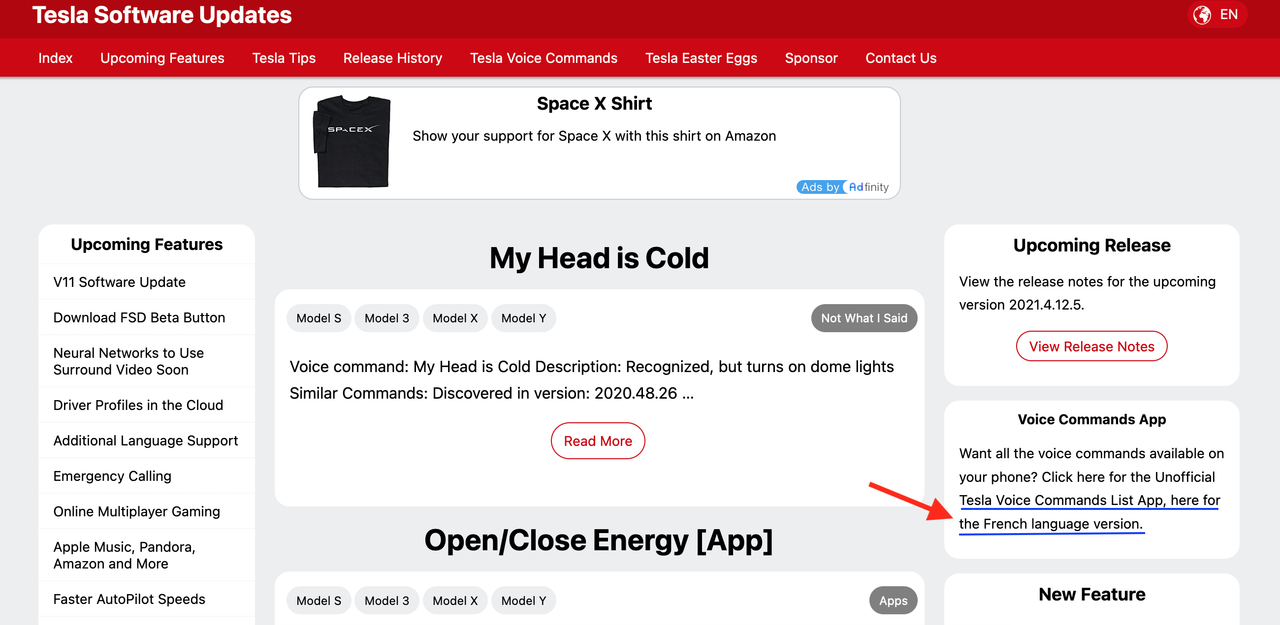This screenshot has width=1280, height=625.
Task: Open Contact Us page in navigation
Action: coord(901,58)
